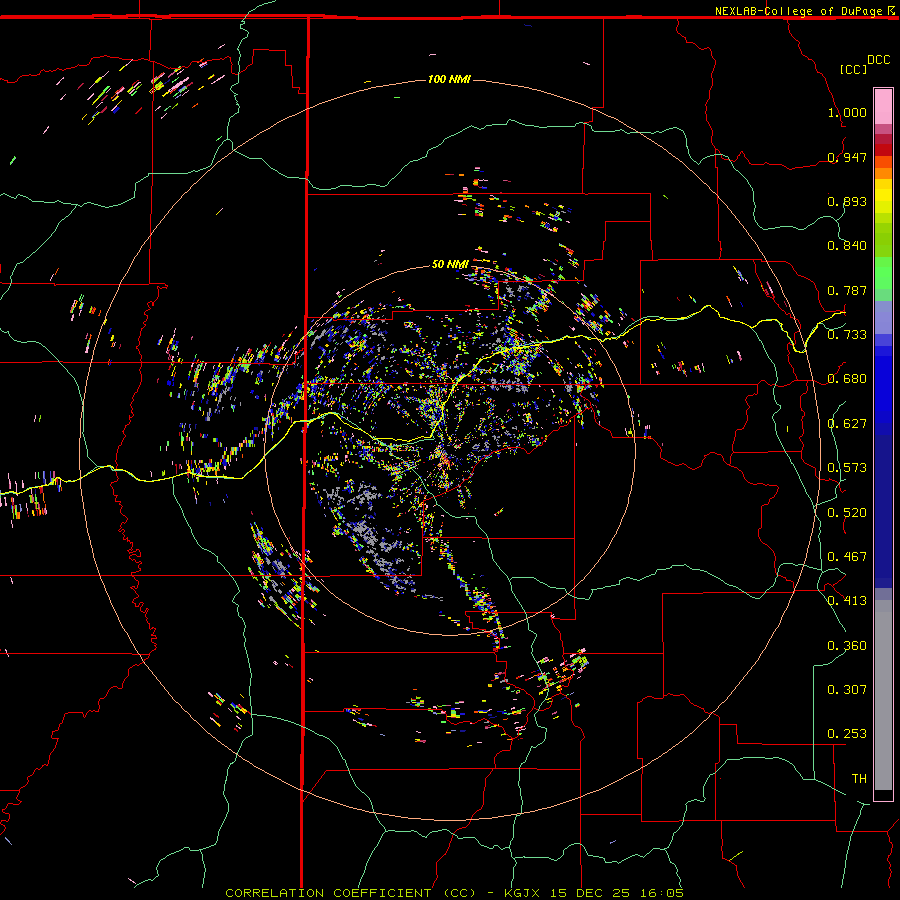
Task: Click the 15 DEC 25 date text
Action: (x=589, y=893)
